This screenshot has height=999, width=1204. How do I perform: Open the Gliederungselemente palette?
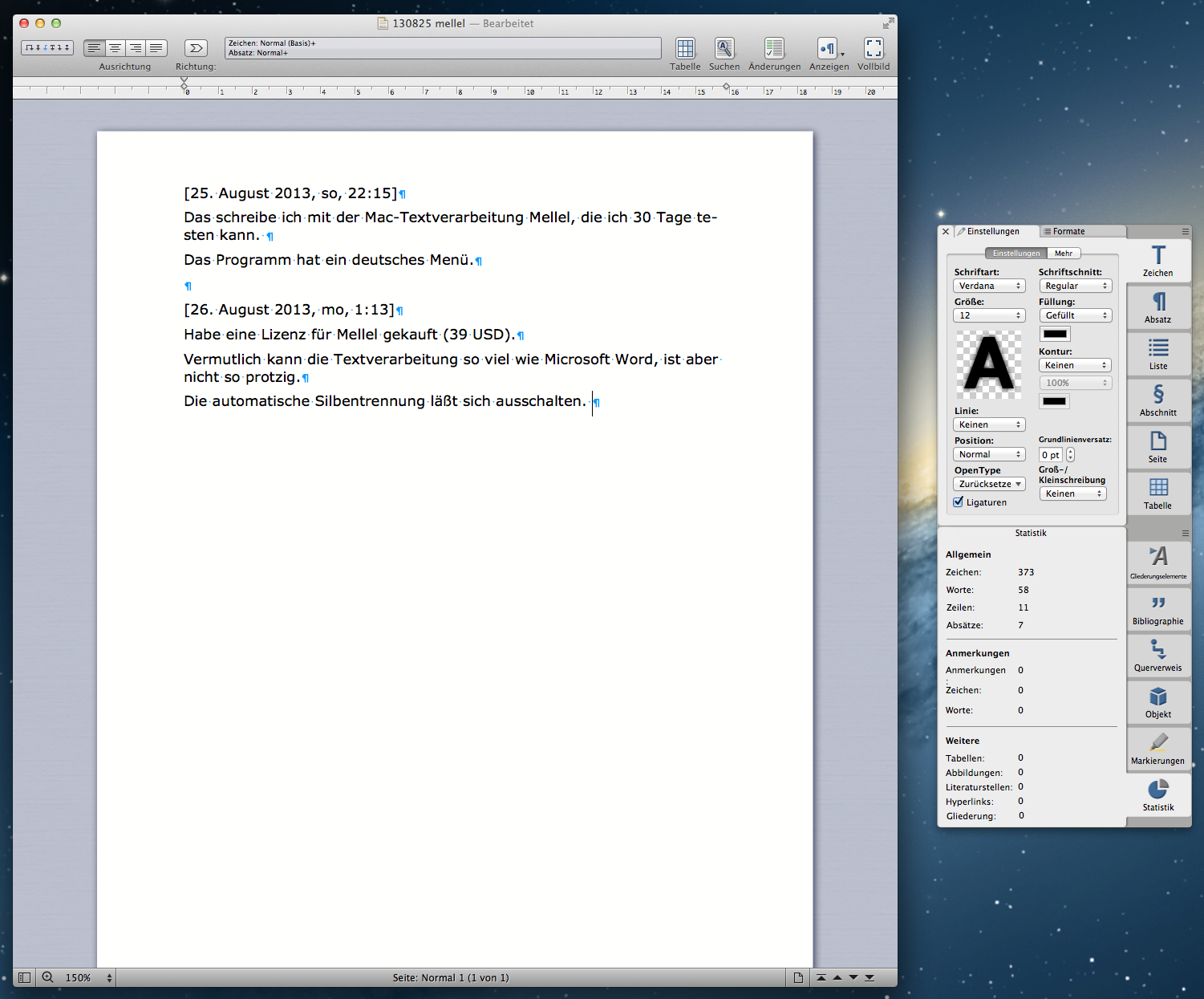[1158, 562]
